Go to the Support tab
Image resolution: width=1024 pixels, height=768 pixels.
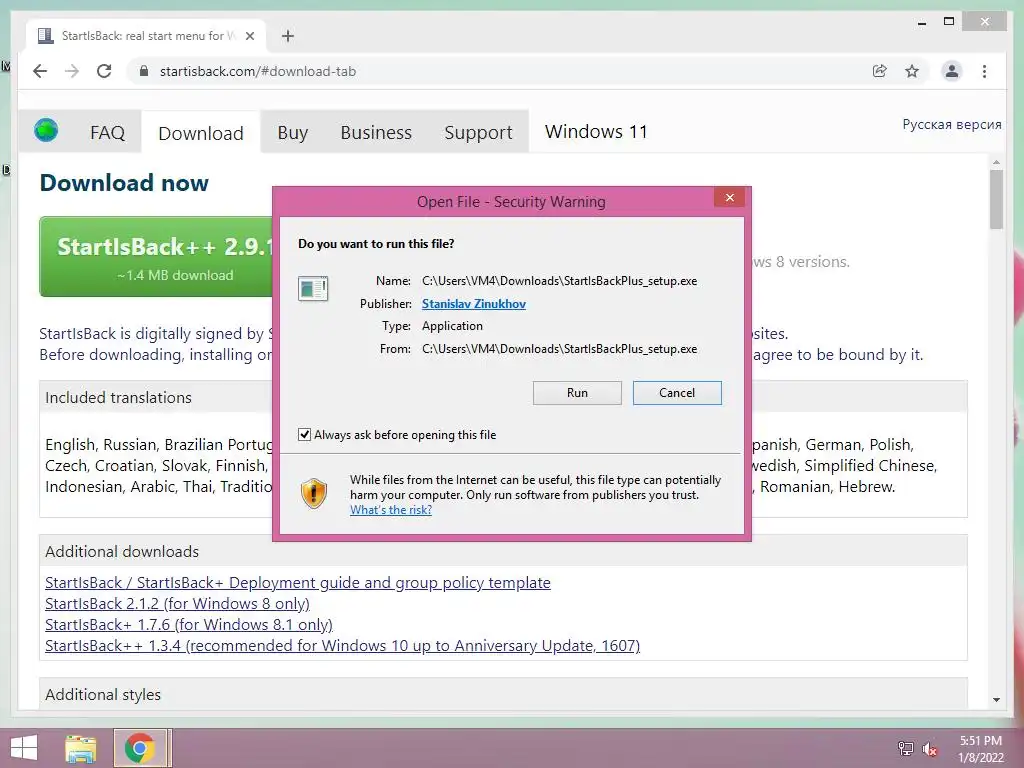[x=478, y=133]
